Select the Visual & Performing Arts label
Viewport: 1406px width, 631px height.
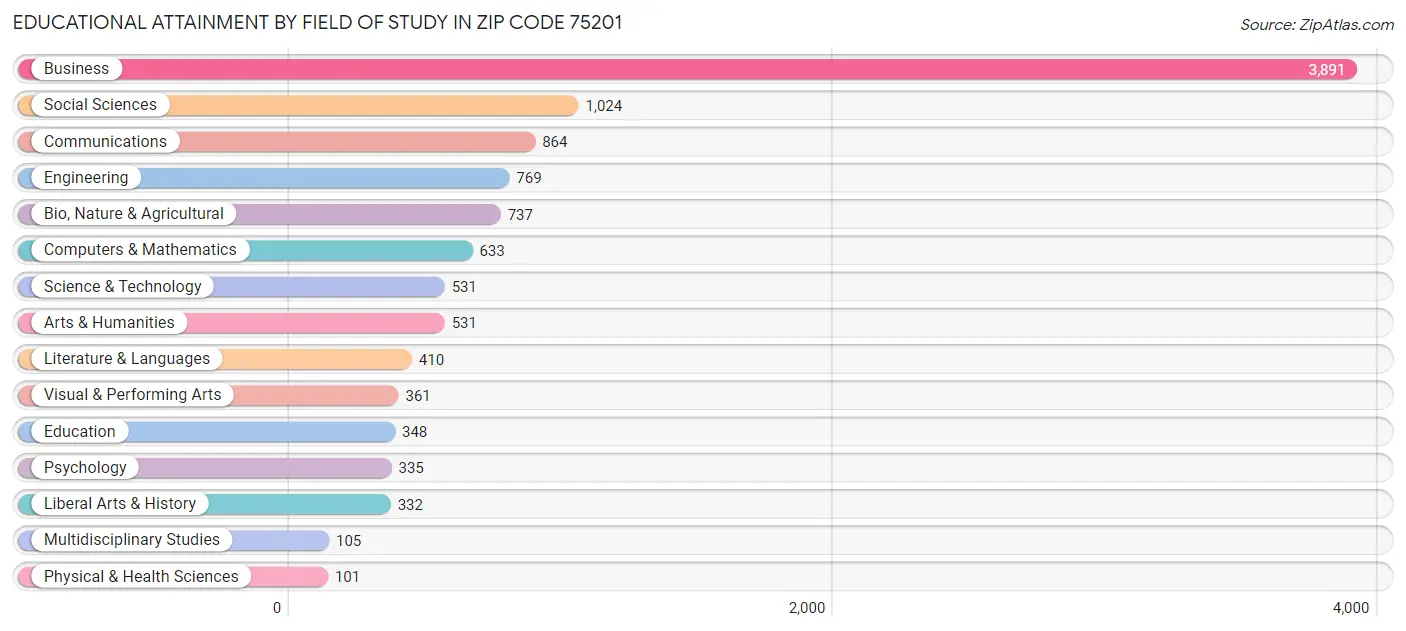pos(132,394)
